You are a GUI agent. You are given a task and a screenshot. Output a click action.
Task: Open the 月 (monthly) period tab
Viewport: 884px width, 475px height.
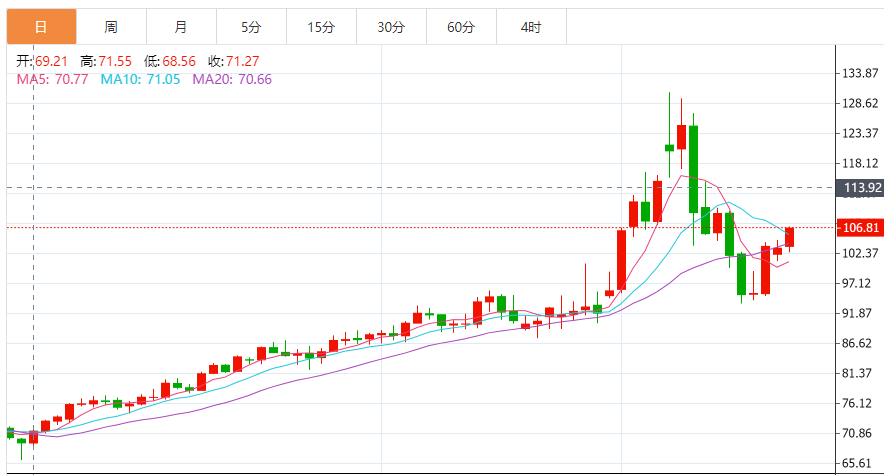(180, 27)
